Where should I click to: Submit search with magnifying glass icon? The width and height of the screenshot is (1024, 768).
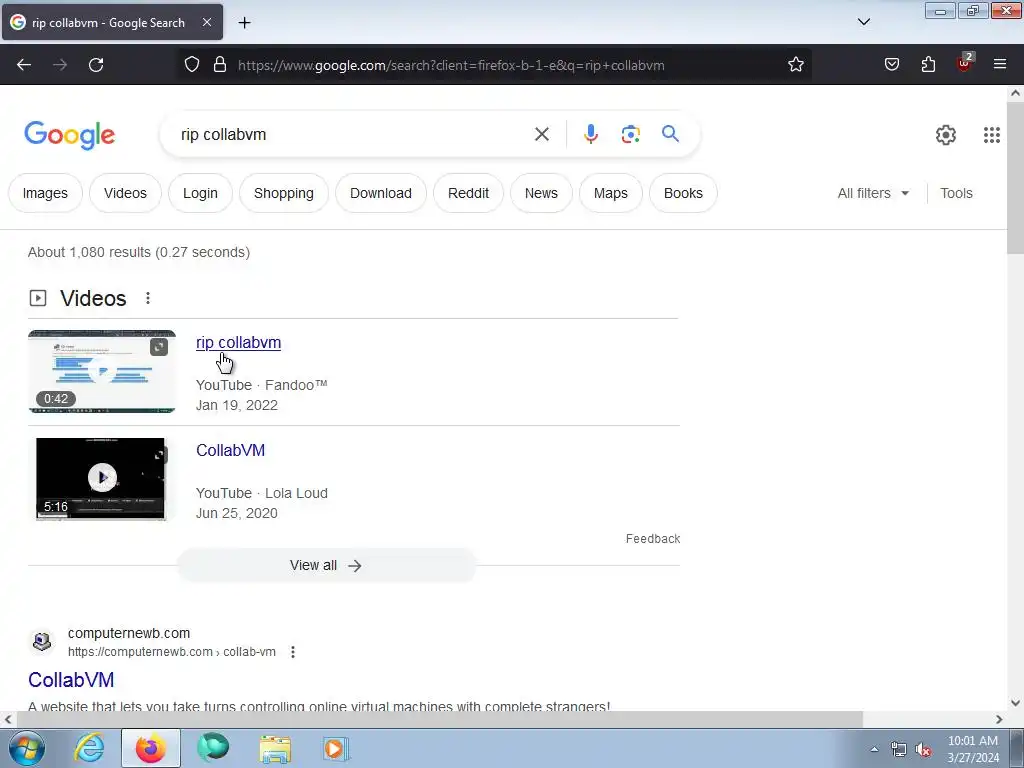click(x=670, y=134)
